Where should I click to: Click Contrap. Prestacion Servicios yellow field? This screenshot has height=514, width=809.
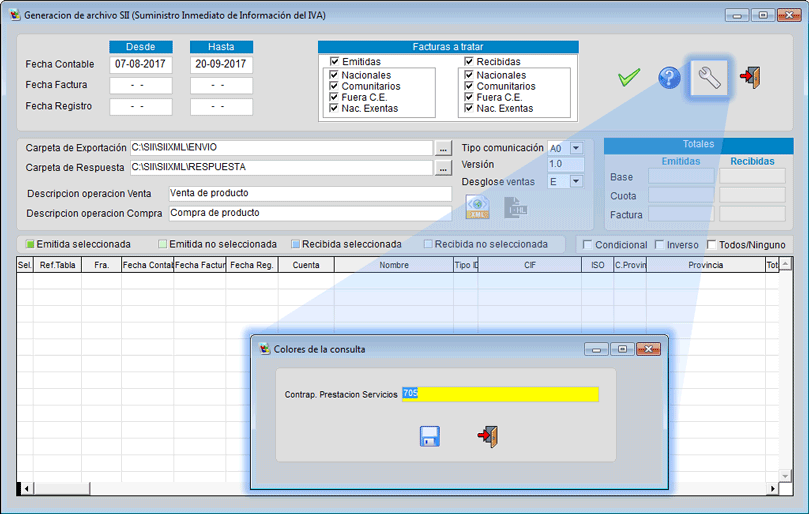[x=500, y=394]
